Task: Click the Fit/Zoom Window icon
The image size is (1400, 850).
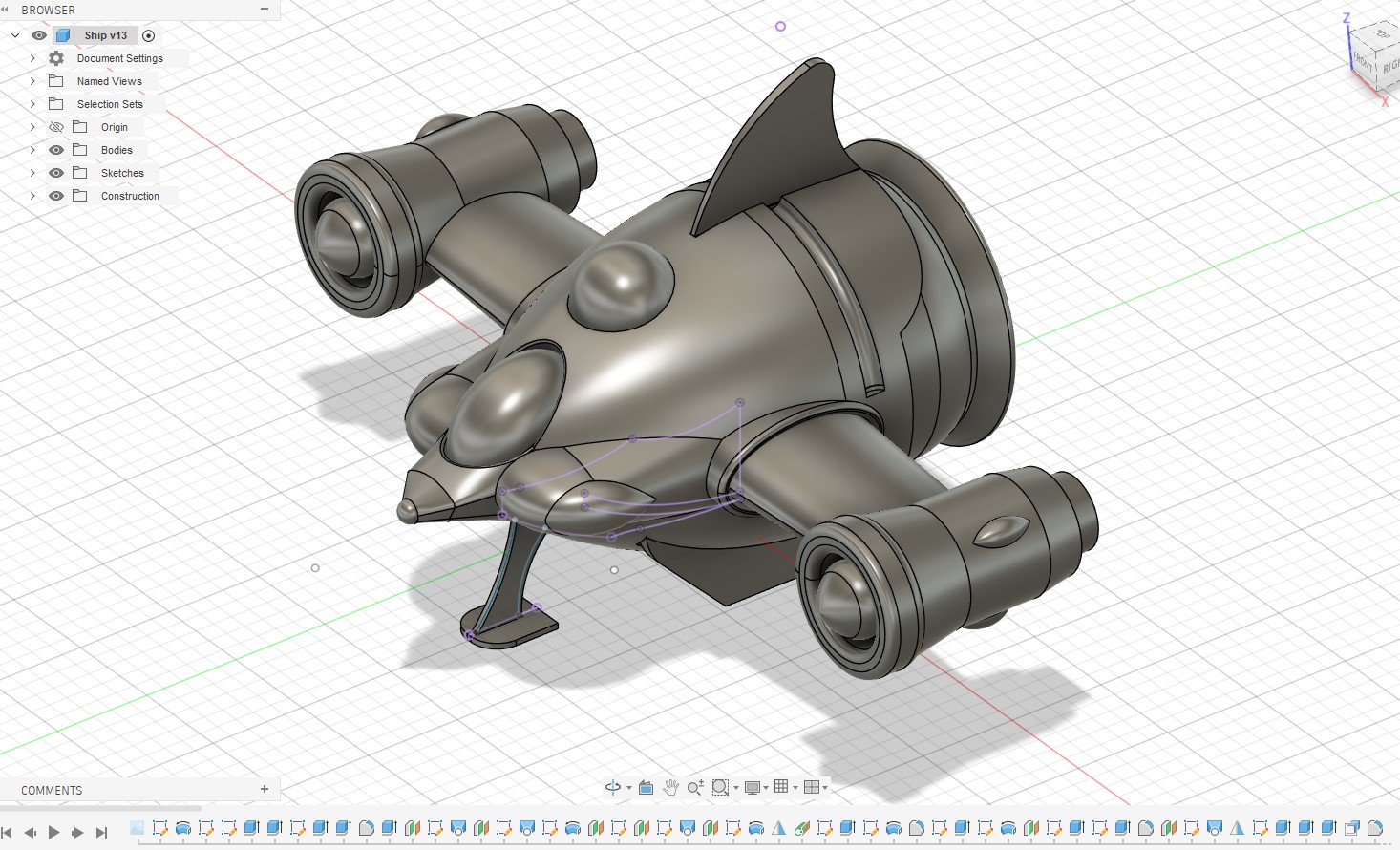Action: click(x=721, y=787)
